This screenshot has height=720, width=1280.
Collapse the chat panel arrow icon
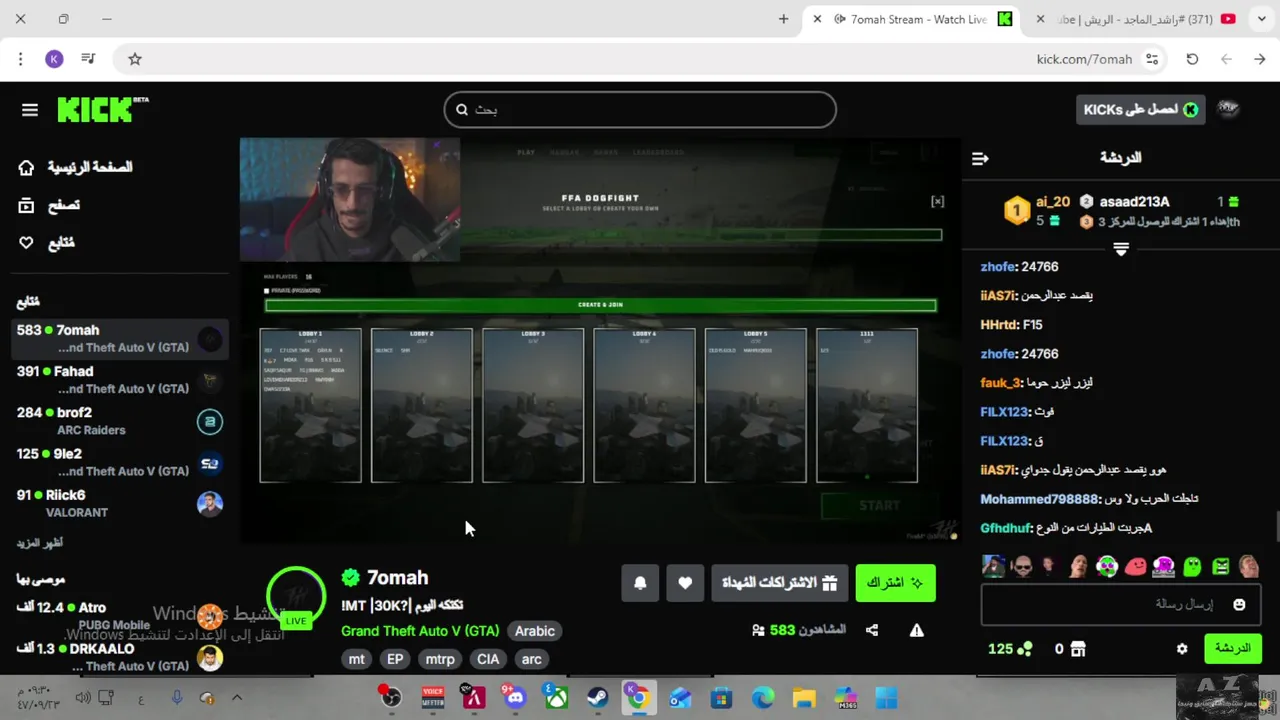coord(980,158)
